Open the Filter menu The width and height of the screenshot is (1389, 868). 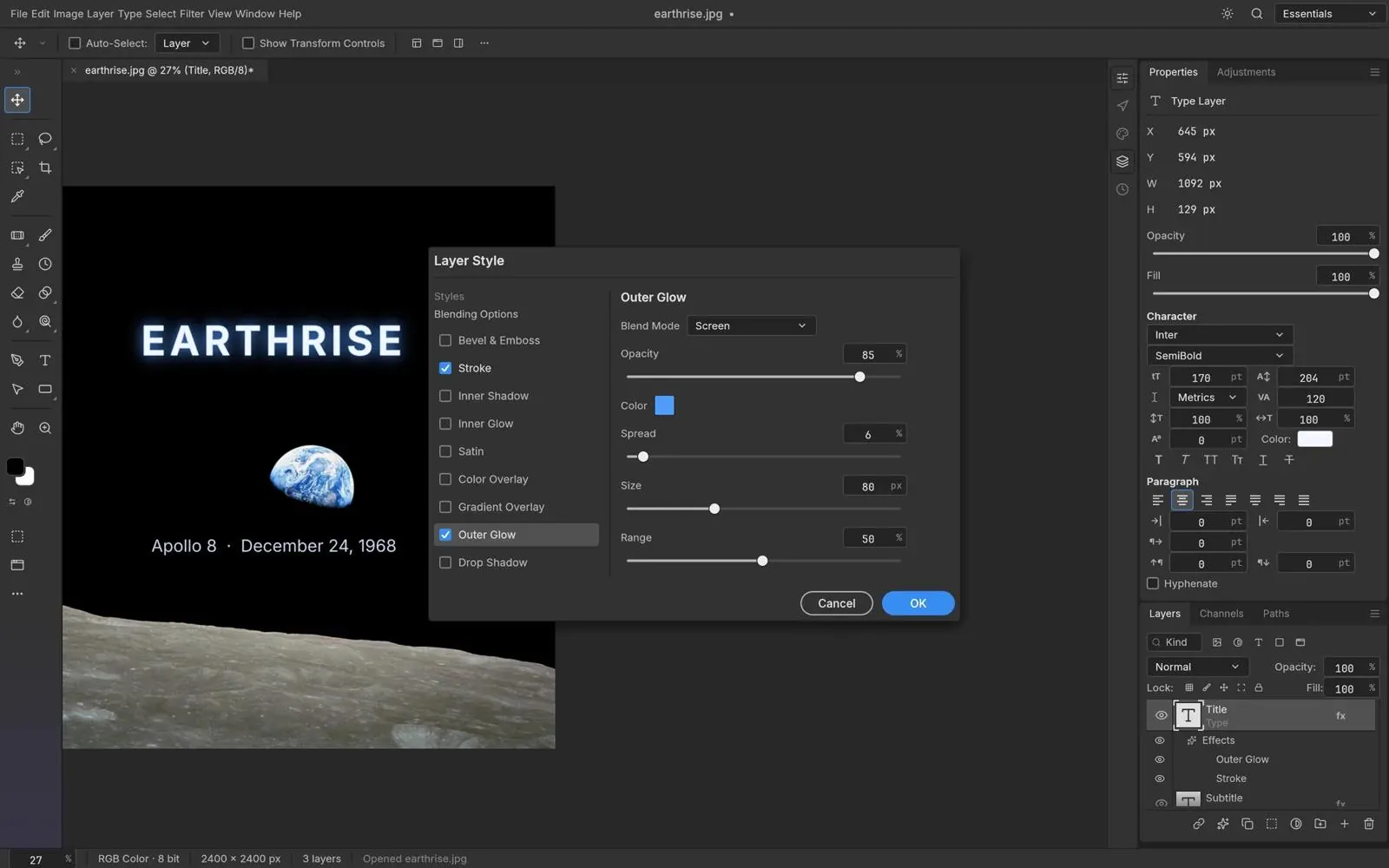(x=192, y=14)
